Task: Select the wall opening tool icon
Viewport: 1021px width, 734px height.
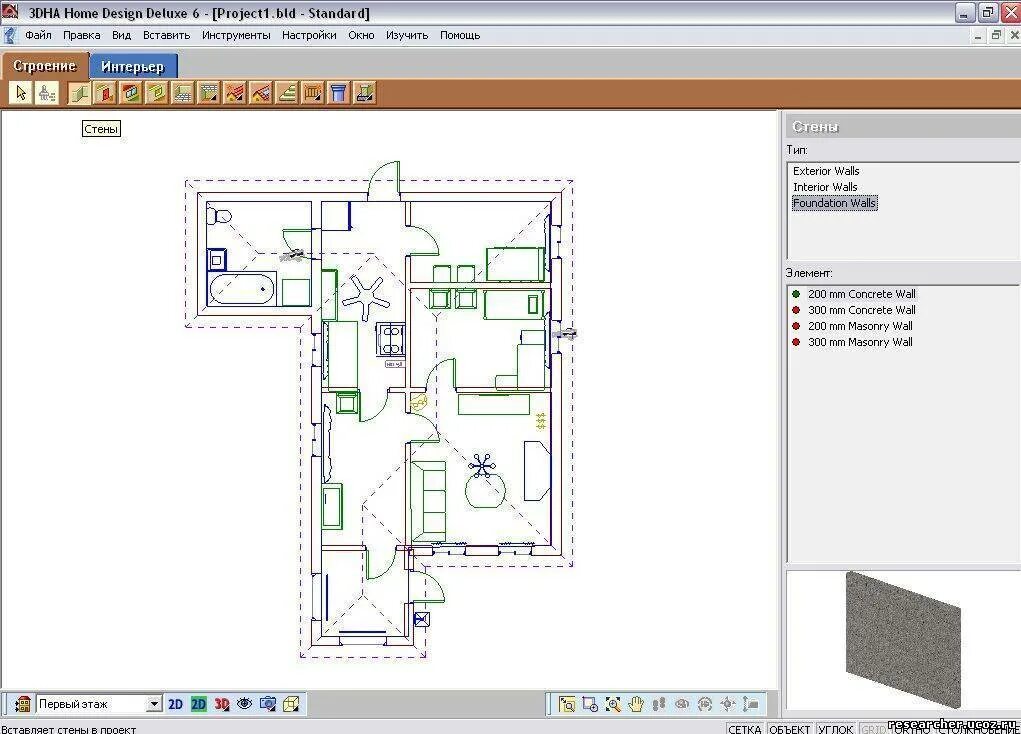Action: pos(157,93)
